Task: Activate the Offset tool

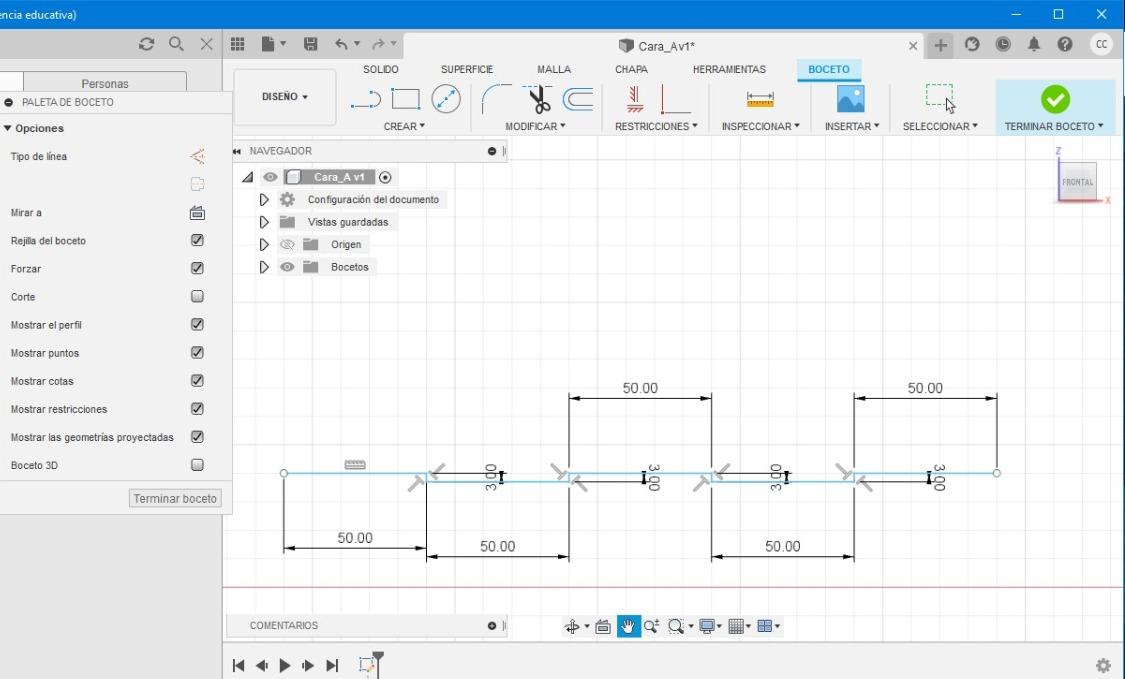Action: pos(578,99)
